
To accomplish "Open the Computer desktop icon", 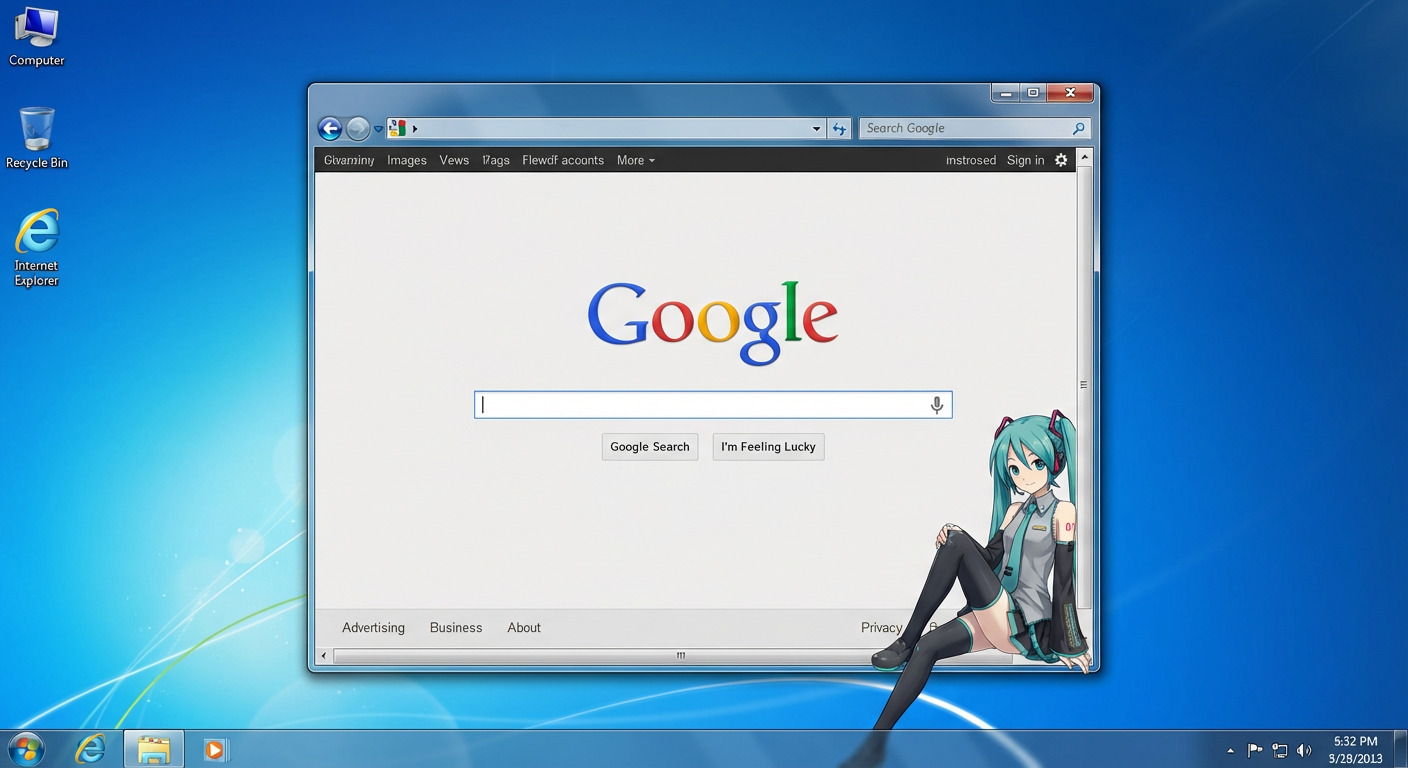I will tap(36, 36).
